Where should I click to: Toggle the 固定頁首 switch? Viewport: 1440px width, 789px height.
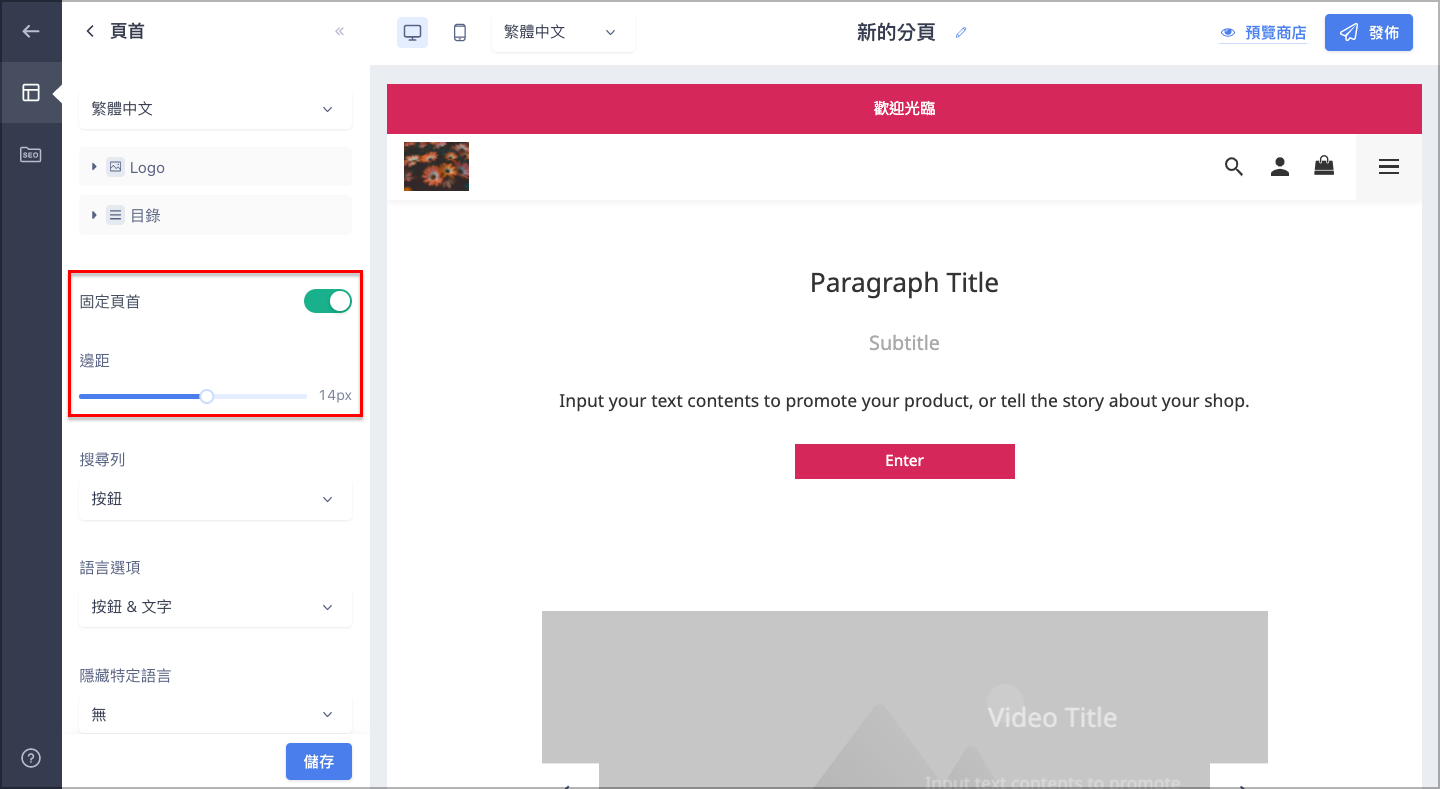328,301
